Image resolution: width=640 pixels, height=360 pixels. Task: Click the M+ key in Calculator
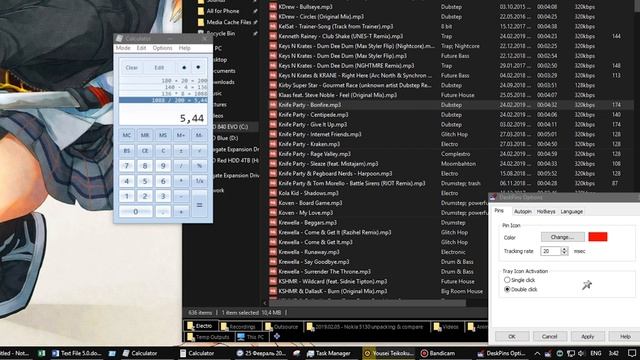click(181, 136)
